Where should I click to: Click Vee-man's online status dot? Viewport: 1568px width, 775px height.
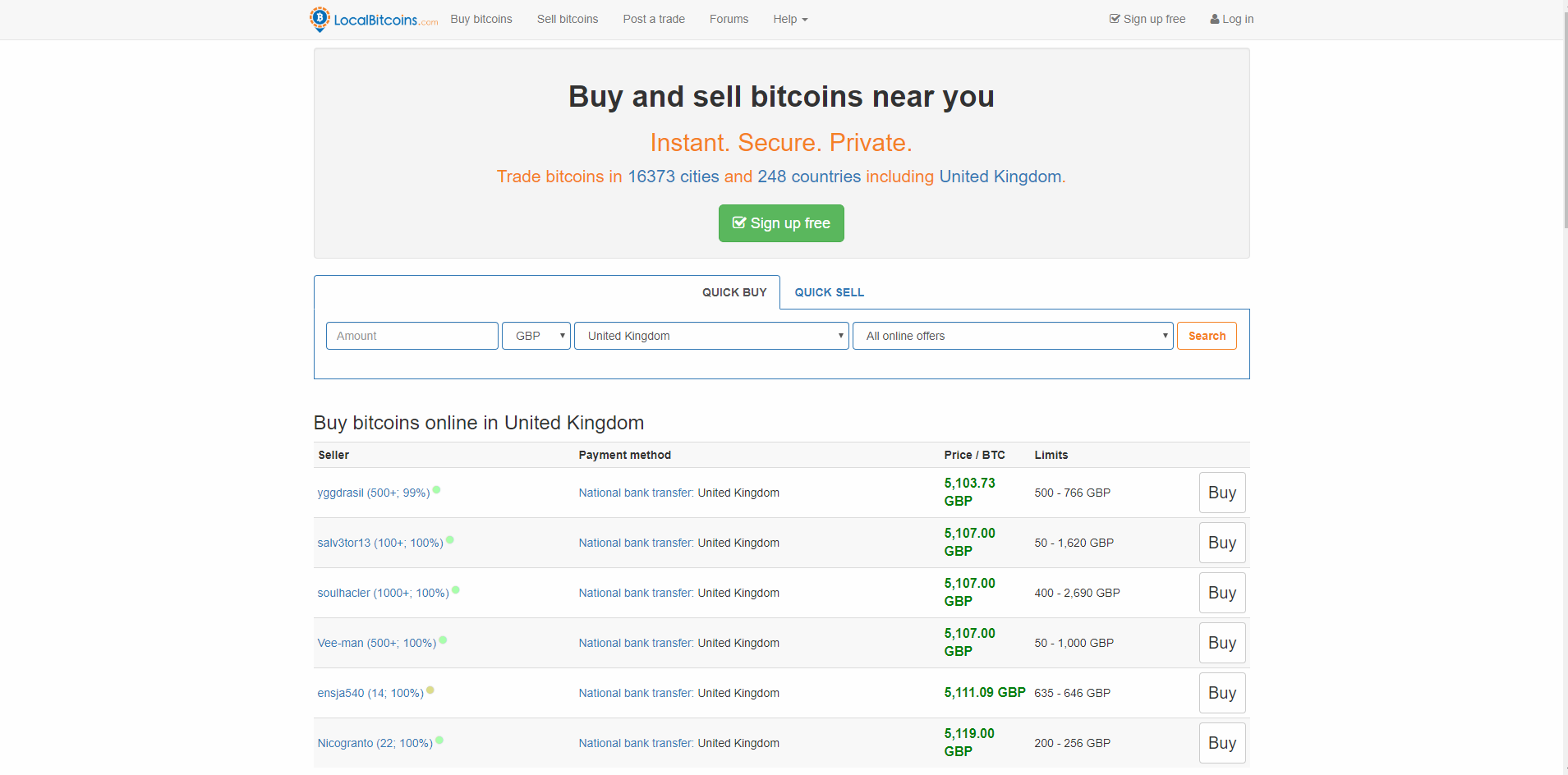(x=443, y=640)
